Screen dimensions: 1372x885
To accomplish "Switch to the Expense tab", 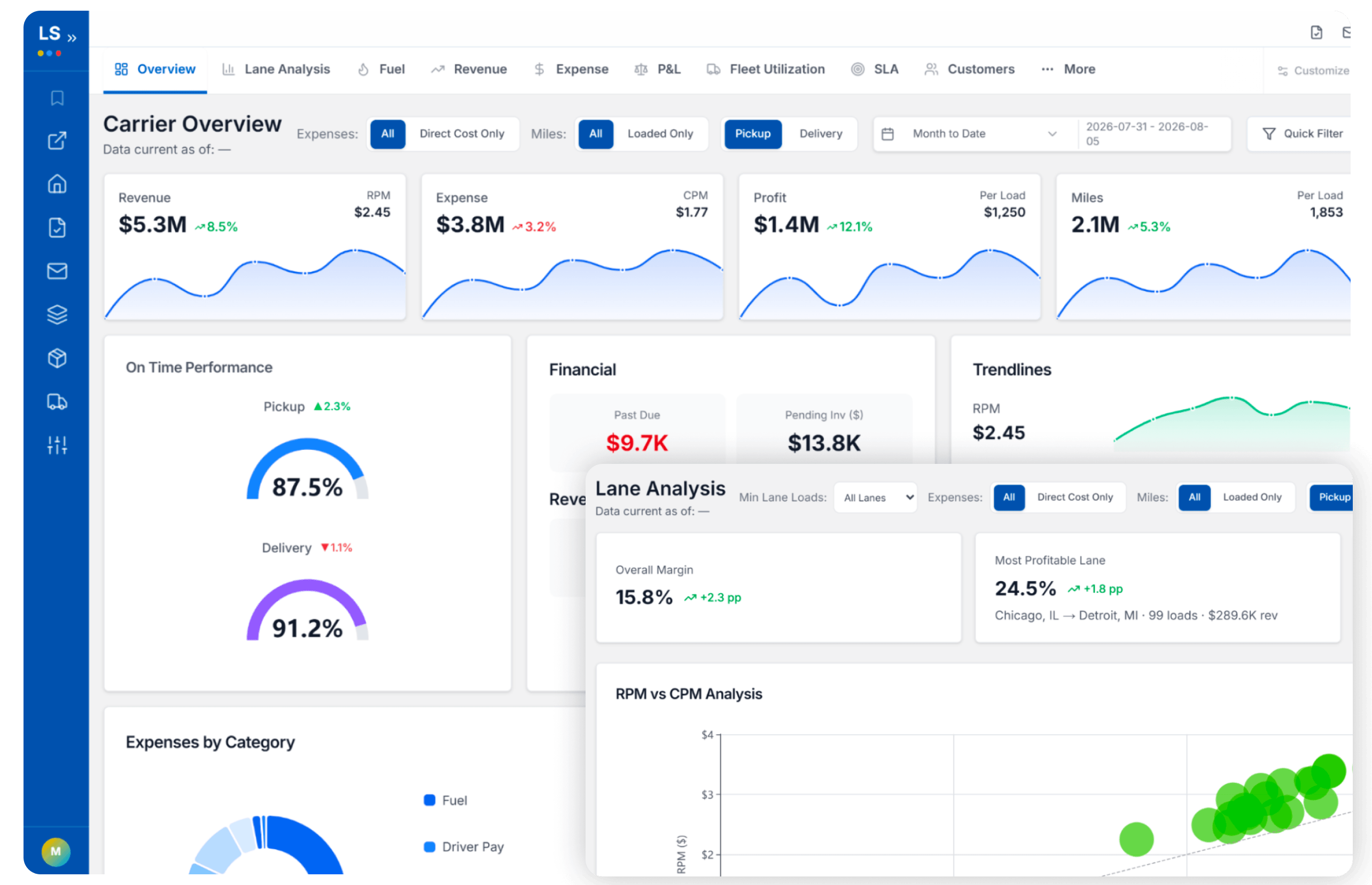I will click(571, 69).
